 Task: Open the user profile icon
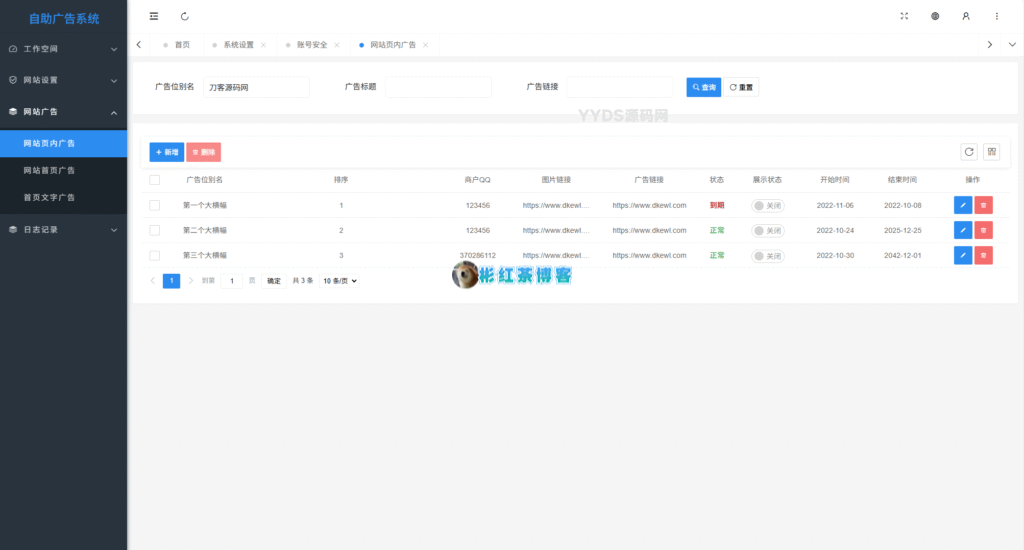pos(966,16)
